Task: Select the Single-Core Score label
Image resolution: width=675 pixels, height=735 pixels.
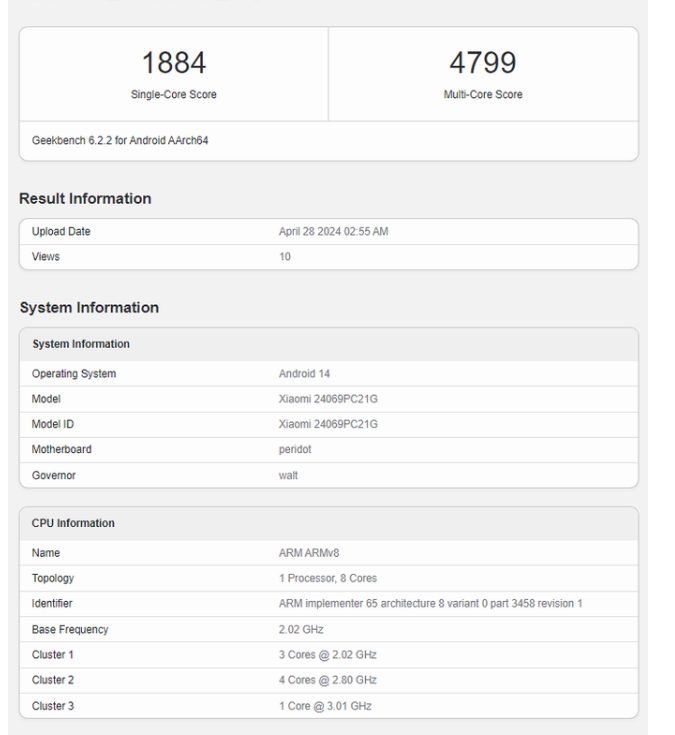Action: [173, 94]
